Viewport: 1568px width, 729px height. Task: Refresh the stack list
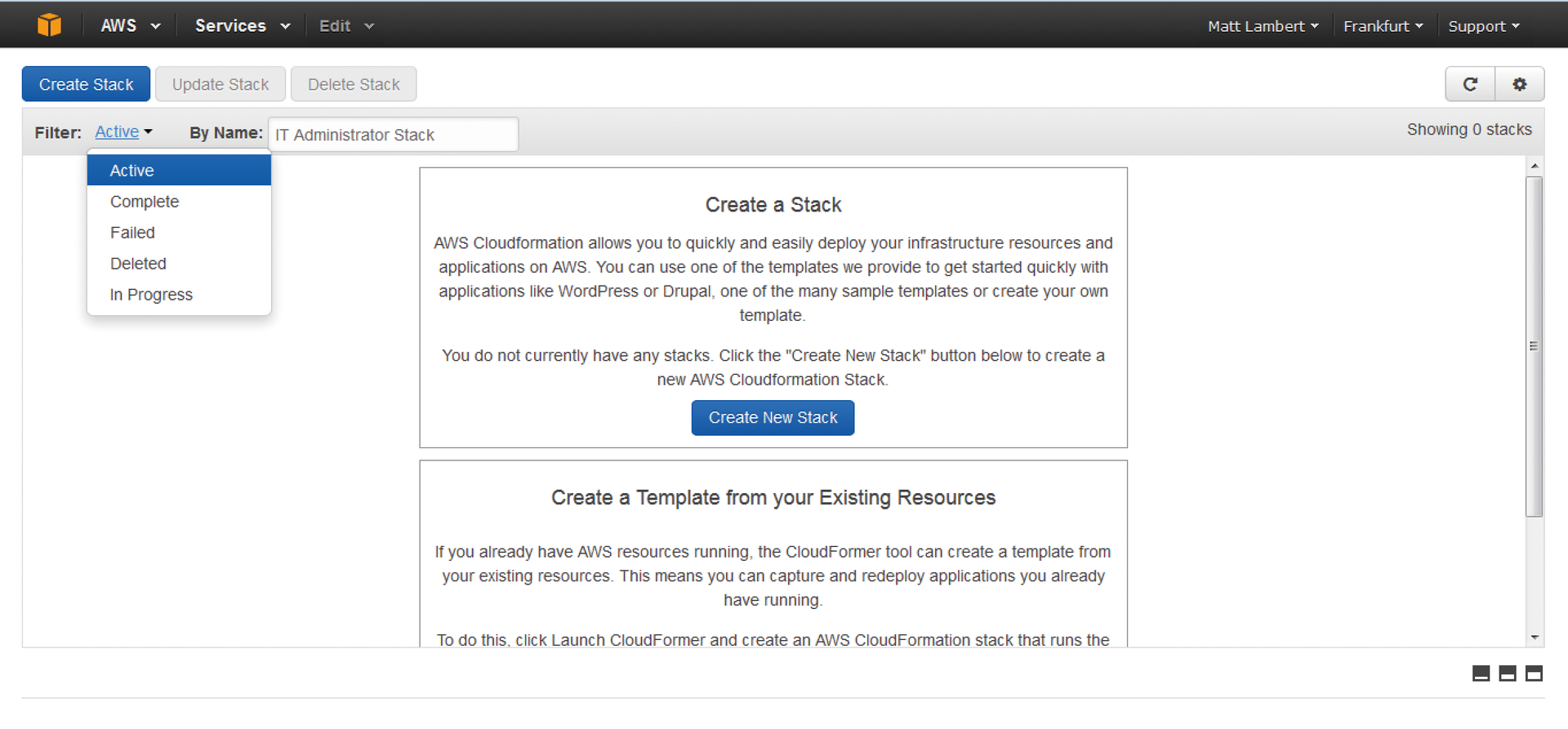point(1470,84)
